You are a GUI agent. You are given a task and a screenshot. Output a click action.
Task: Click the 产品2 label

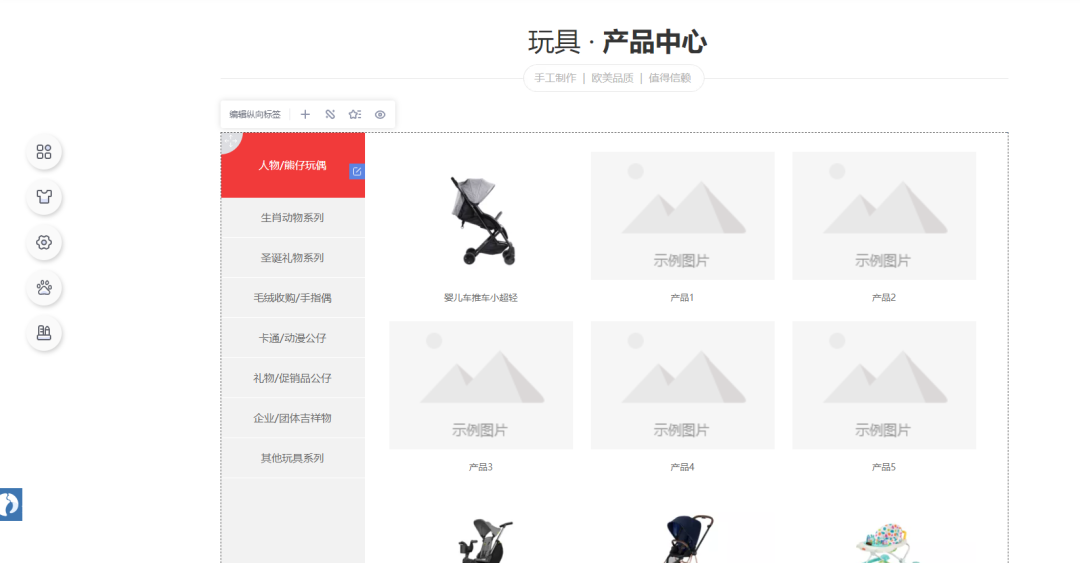pos(884,298)
